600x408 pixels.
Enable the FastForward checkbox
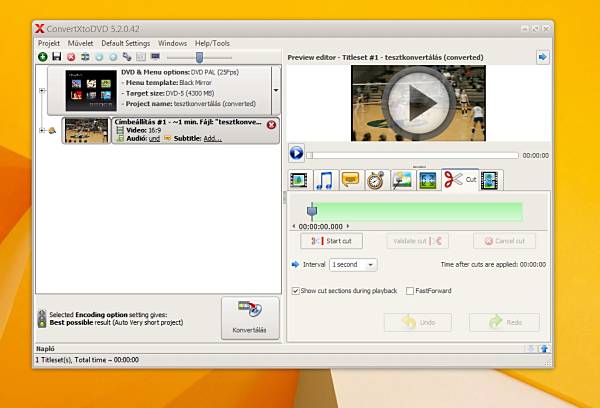pyautogui.click(x=410, y=291)
